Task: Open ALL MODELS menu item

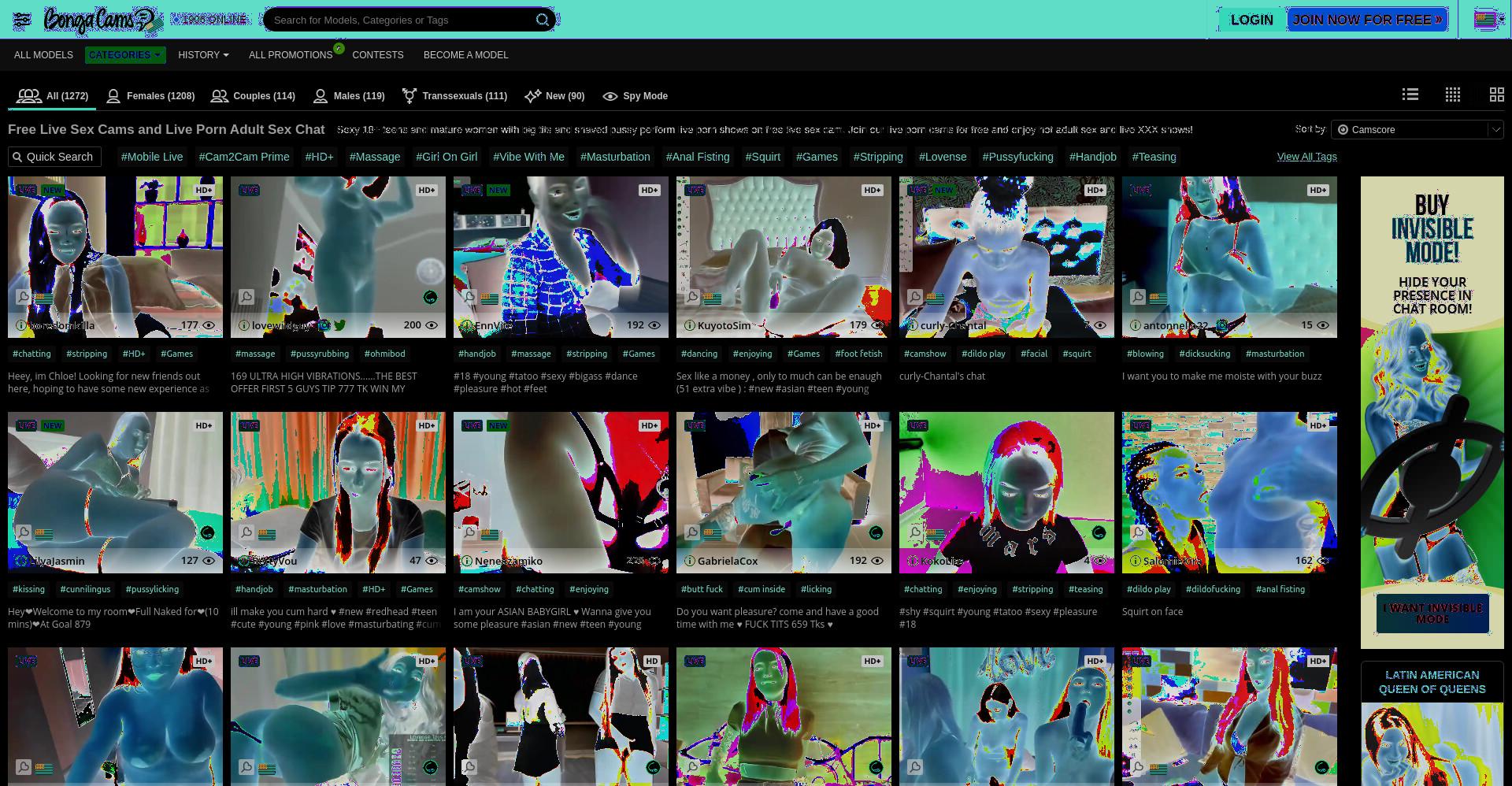Action: [43, 55]
